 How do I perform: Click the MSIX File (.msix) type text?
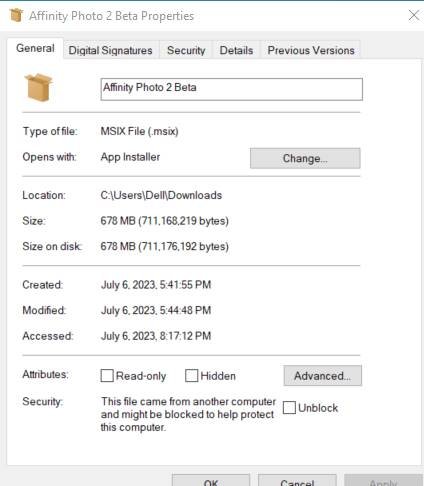(139, 131)
